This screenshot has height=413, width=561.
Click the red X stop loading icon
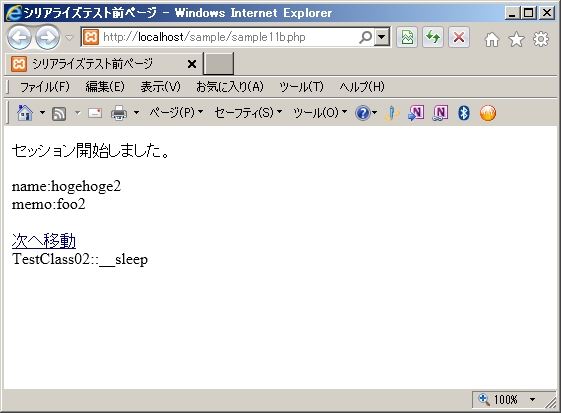coord(459,37)
